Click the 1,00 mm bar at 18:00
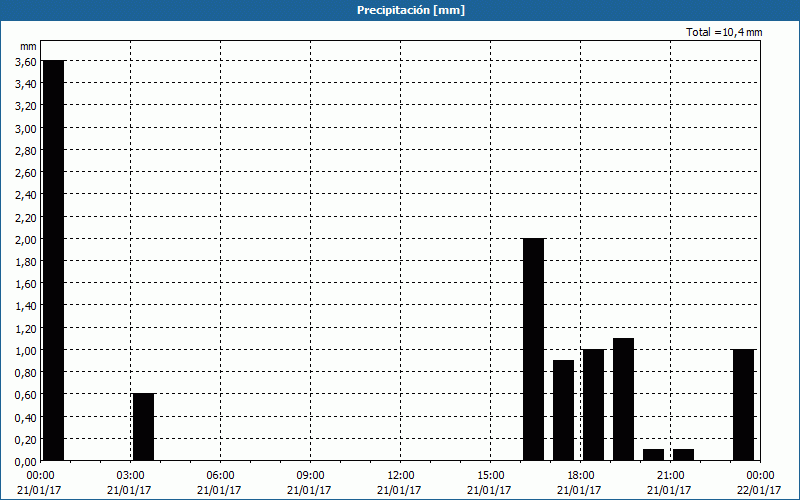 (x=593, y=405)
